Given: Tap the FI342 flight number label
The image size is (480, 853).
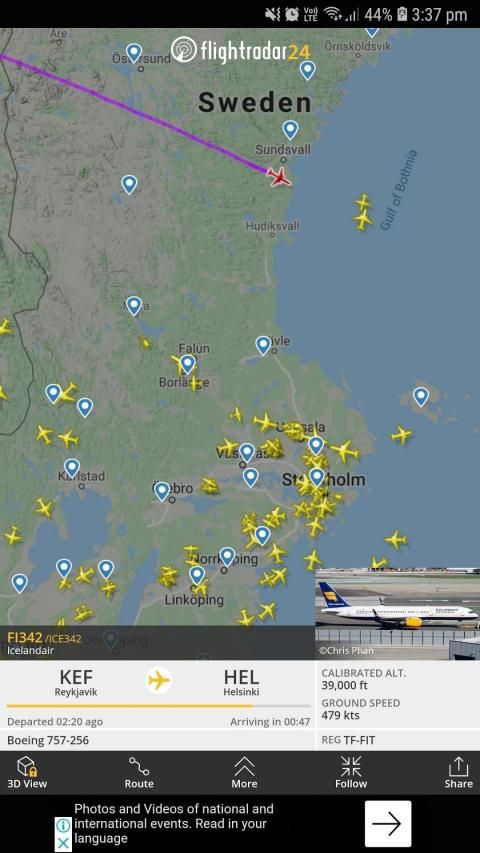Looking at the screenshot, I should (x=24, y=638).
